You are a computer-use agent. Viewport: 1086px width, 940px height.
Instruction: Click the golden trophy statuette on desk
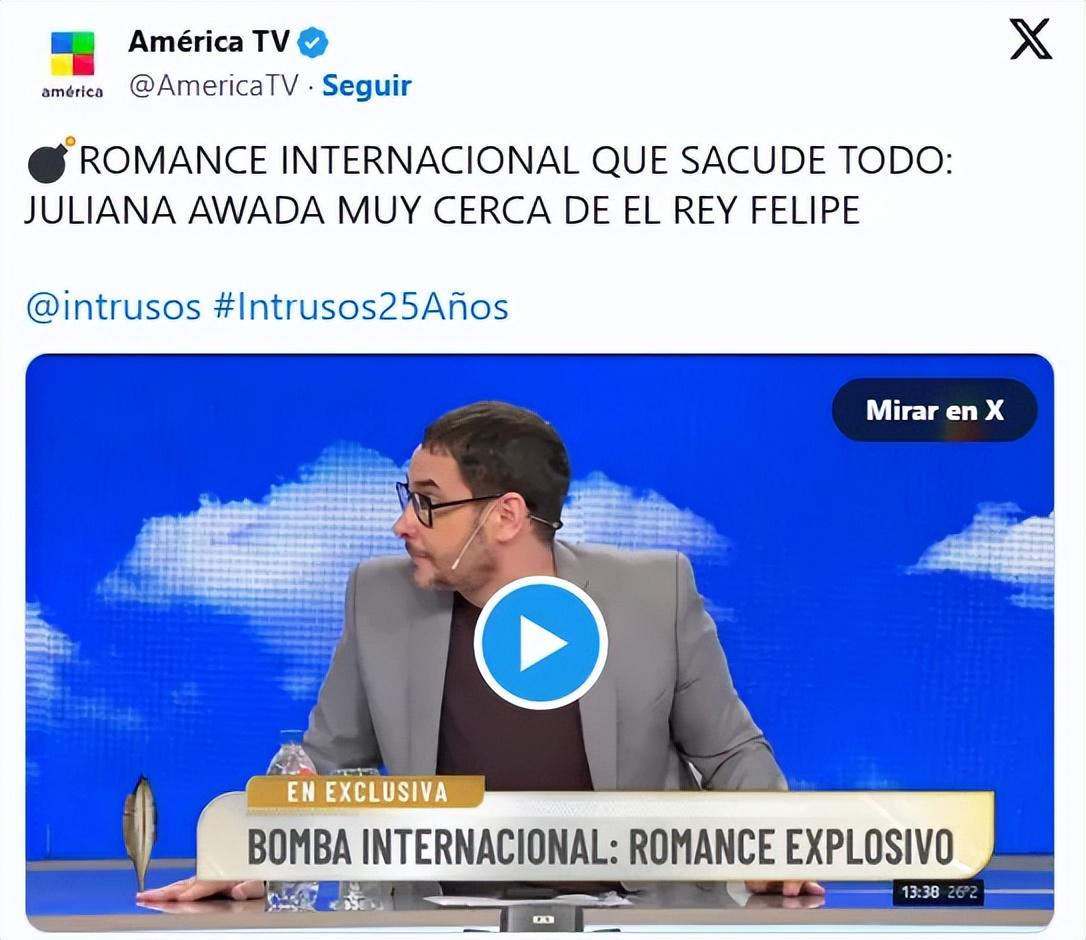click(x=141, y=831)
